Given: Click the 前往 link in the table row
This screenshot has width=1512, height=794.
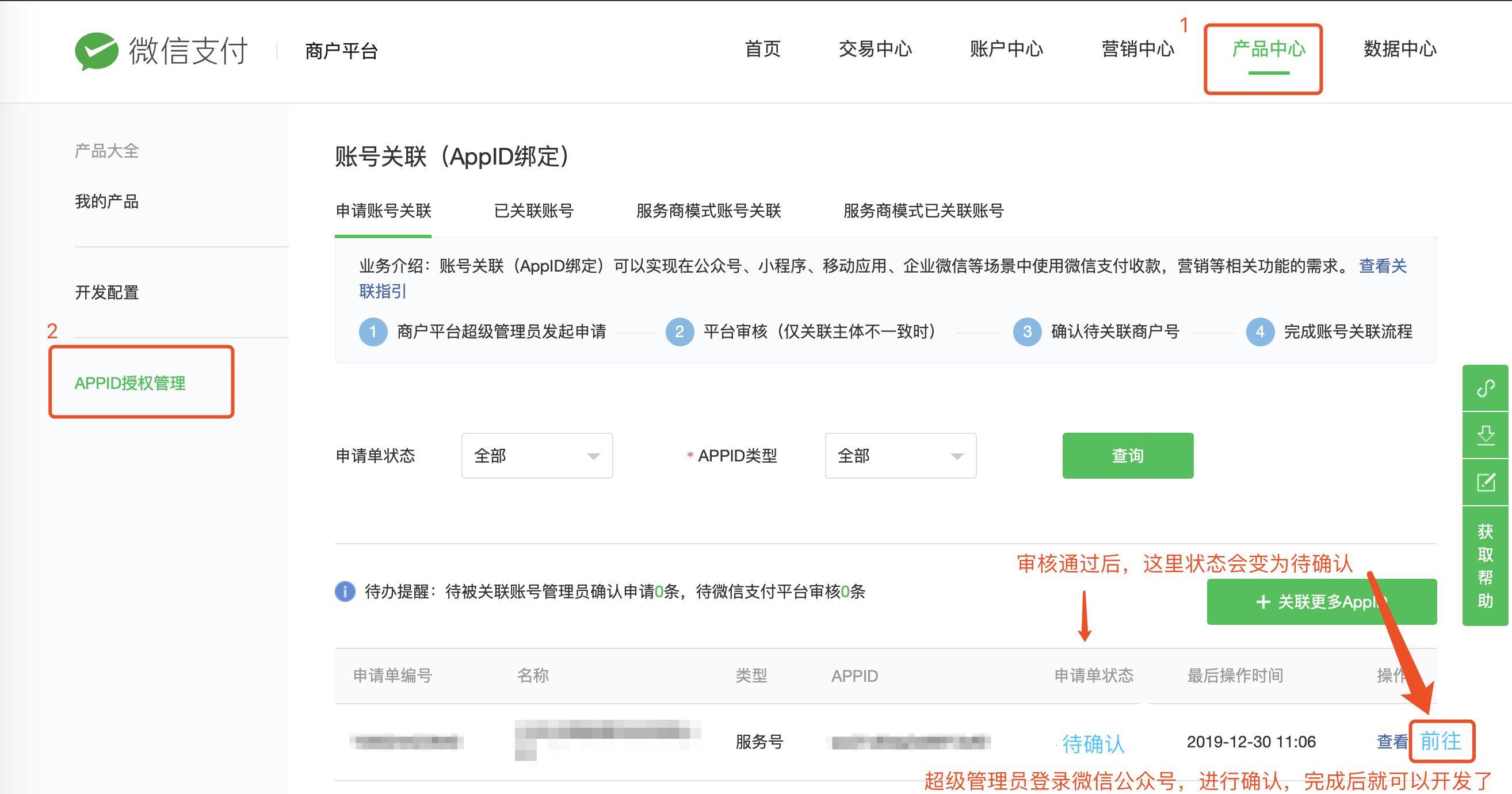Looking at the screenshot, I should coord(1442,742).
